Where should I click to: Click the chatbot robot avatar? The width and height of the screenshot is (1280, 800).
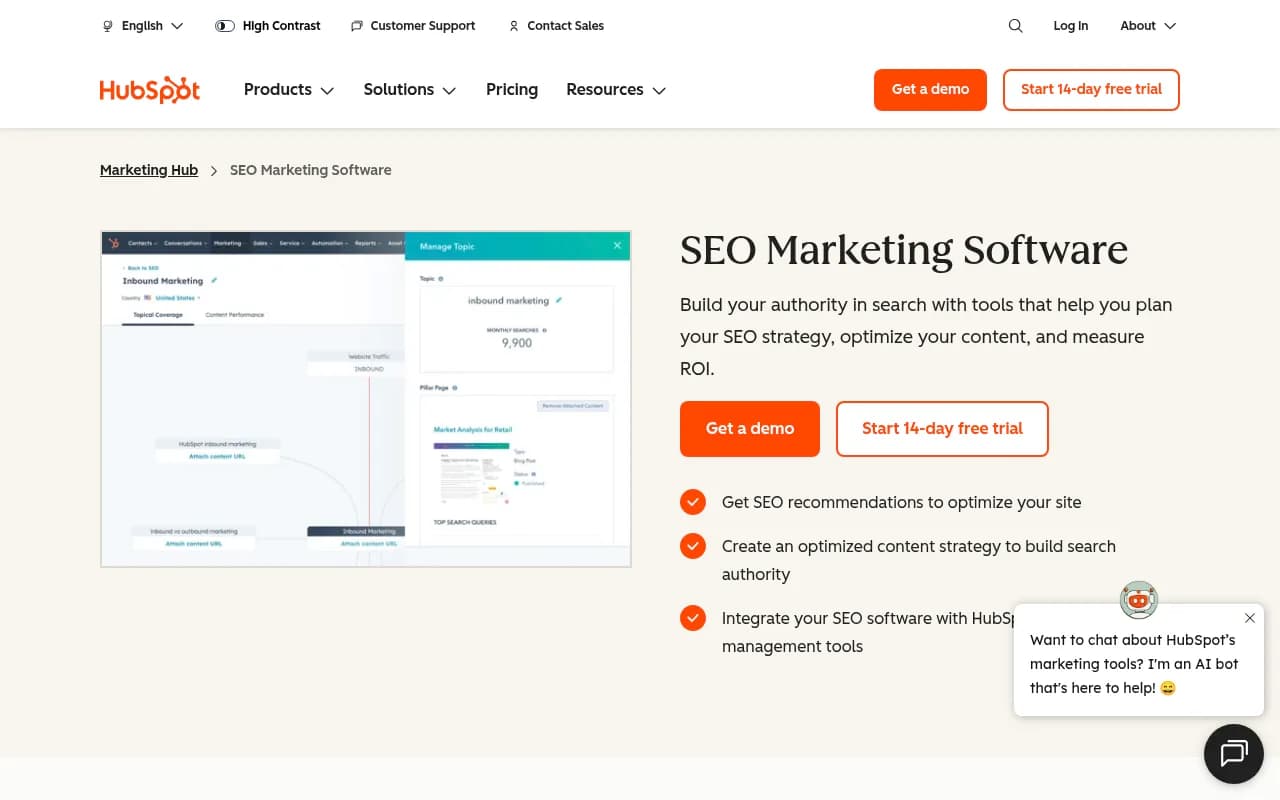[x=1138, y=600]
